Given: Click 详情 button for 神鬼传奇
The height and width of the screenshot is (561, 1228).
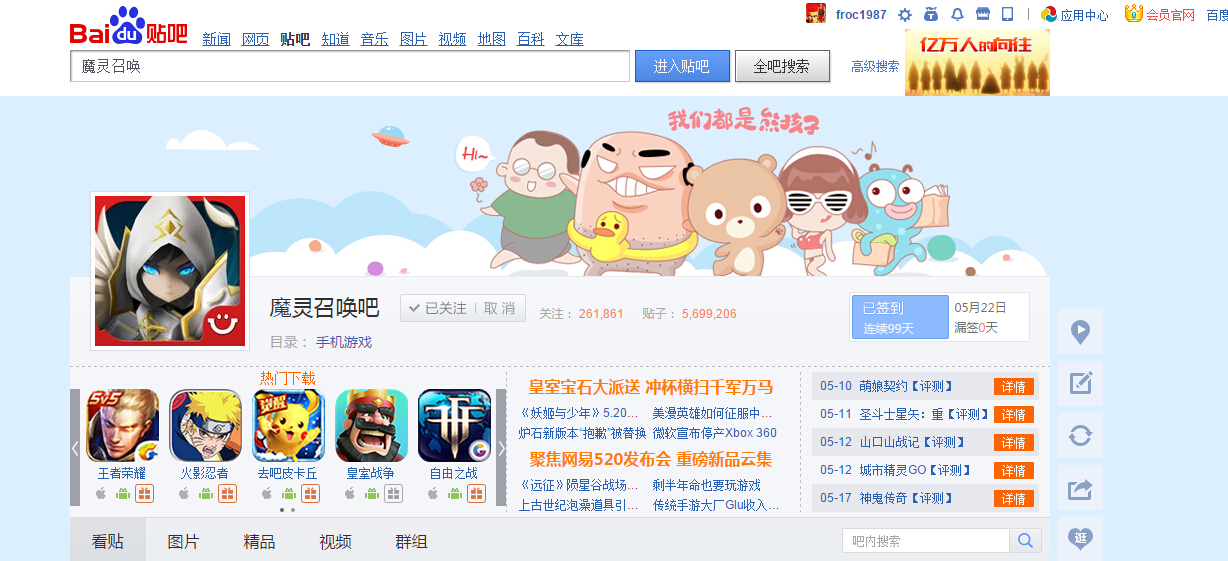Looking at the screenshot, I should 1013,498.
